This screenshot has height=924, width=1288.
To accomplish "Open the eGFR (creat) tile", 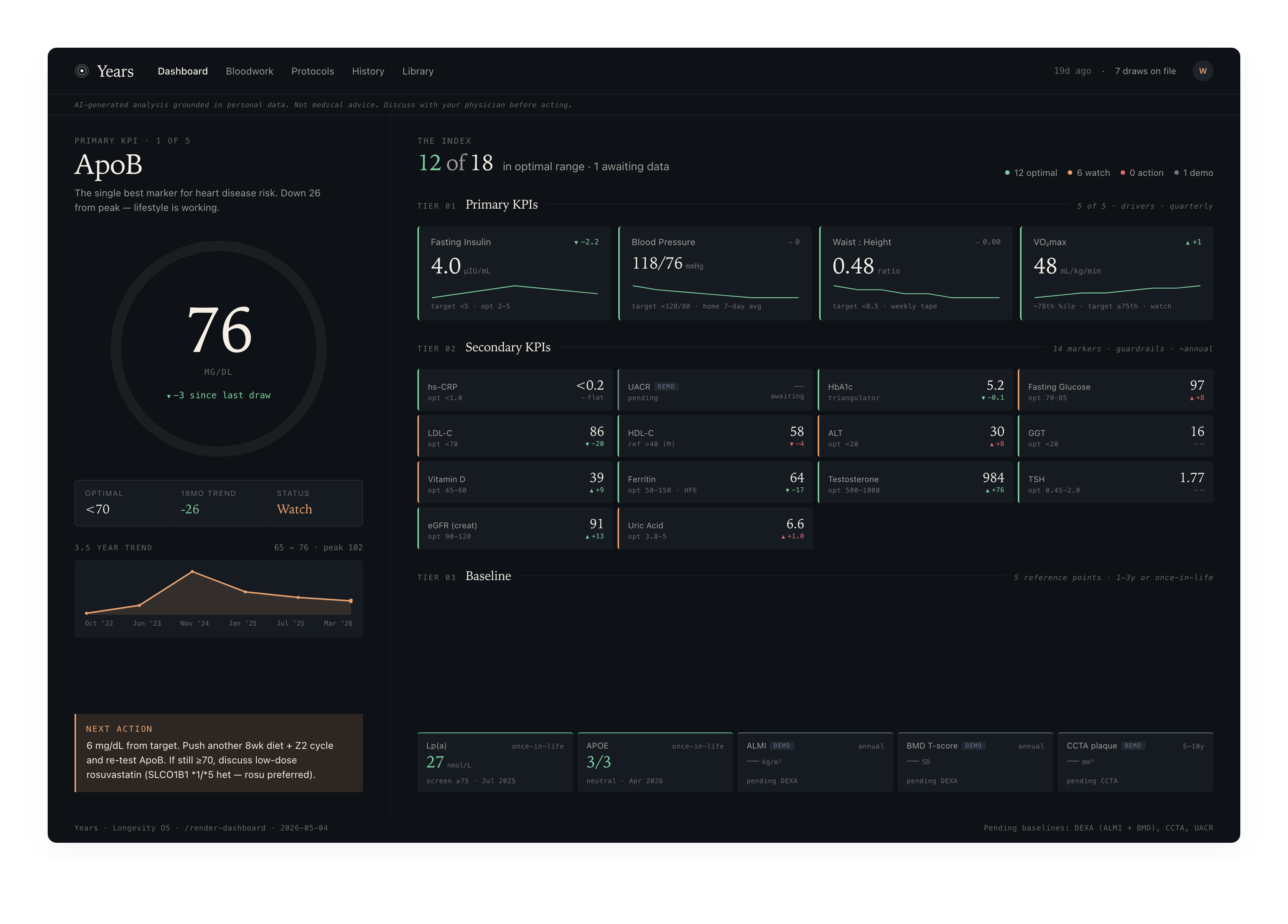I will pos(515,528).
